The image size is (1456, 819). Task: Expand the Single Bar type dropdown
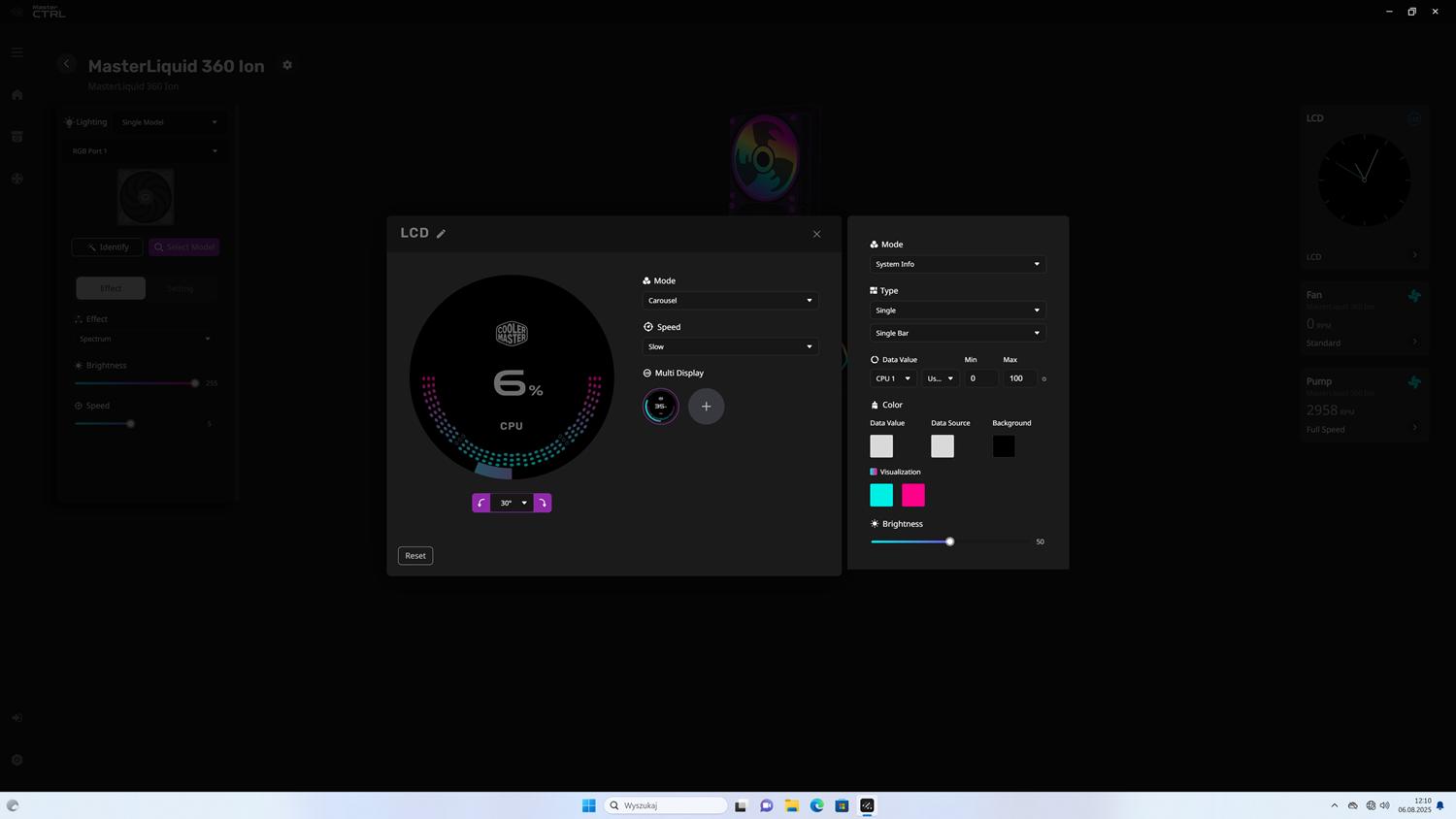[957, 333]
